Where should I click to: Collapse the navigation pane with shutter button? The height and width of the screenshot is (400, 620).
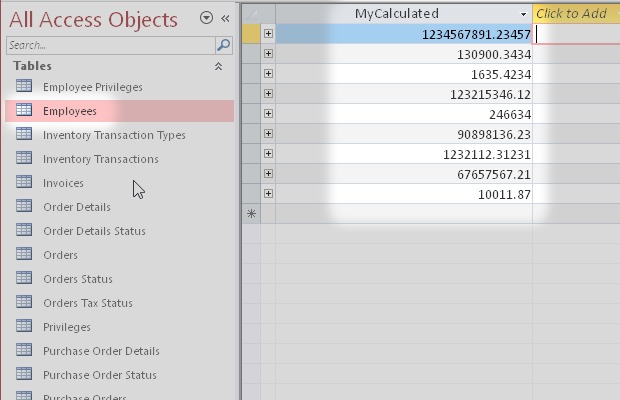coord(225,18)
